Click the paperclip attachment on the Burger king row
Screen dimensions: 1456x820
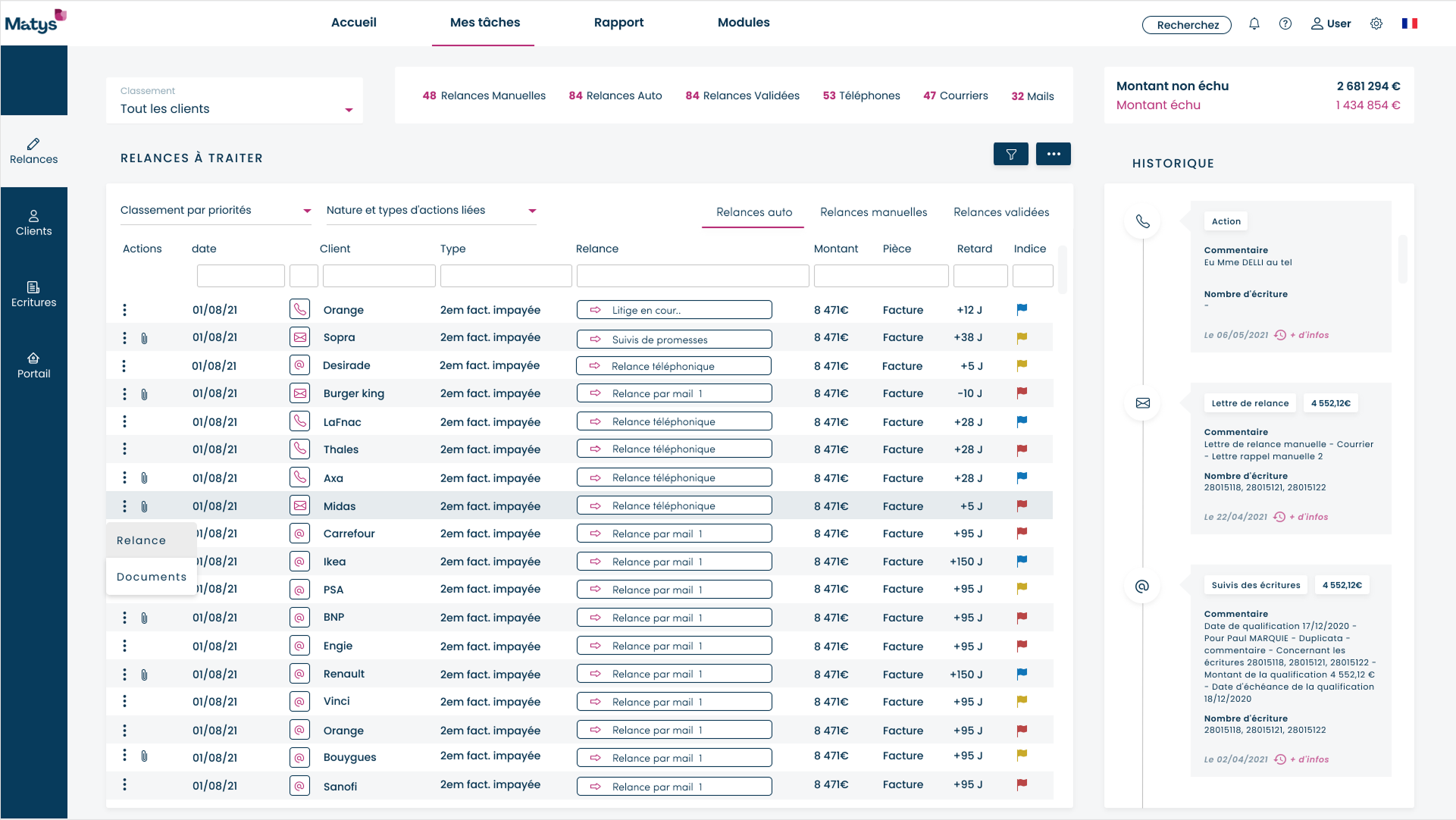coord(144,394)
